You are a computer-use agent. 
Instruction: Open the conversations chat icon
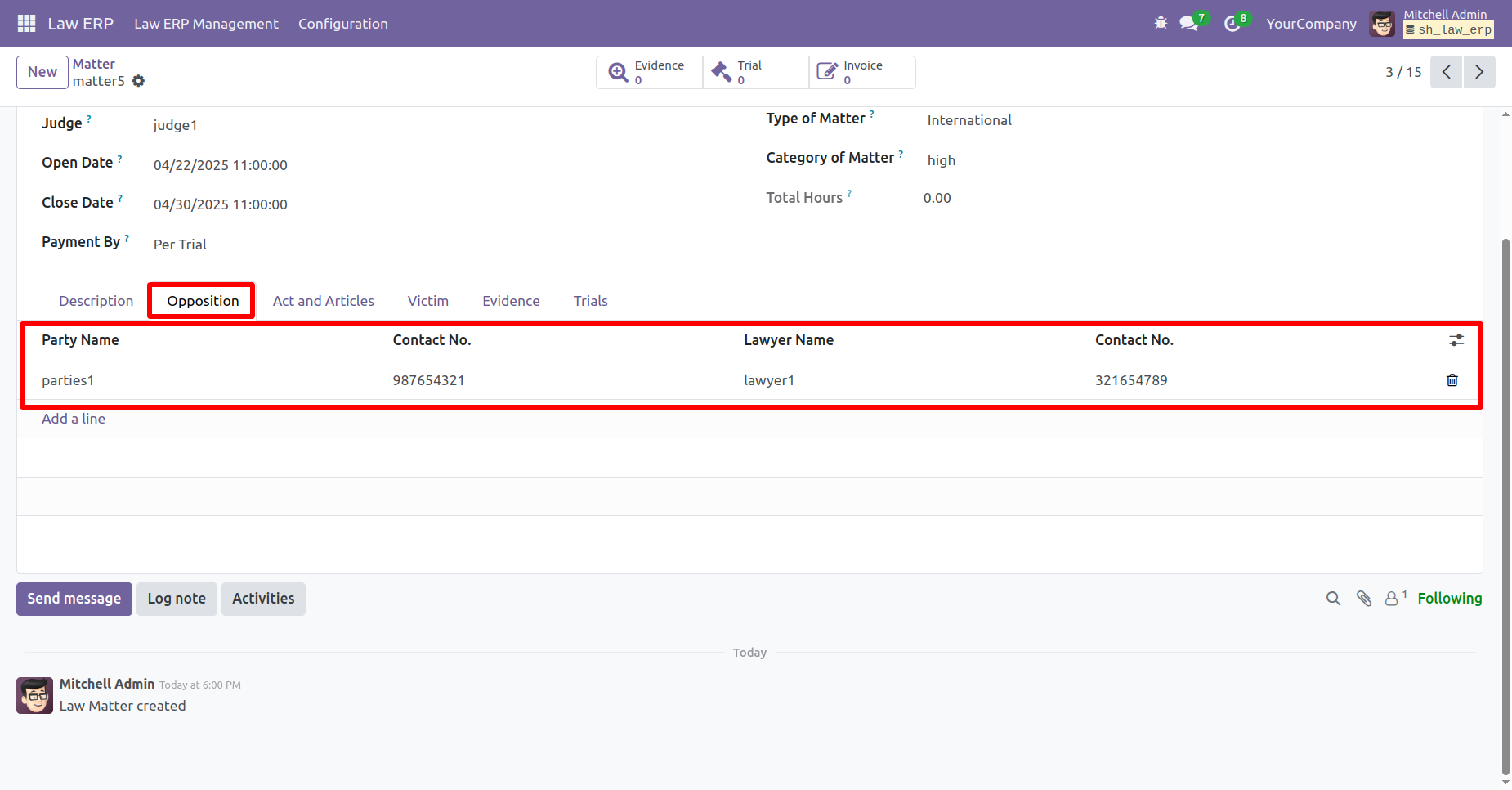point(1189,24)
